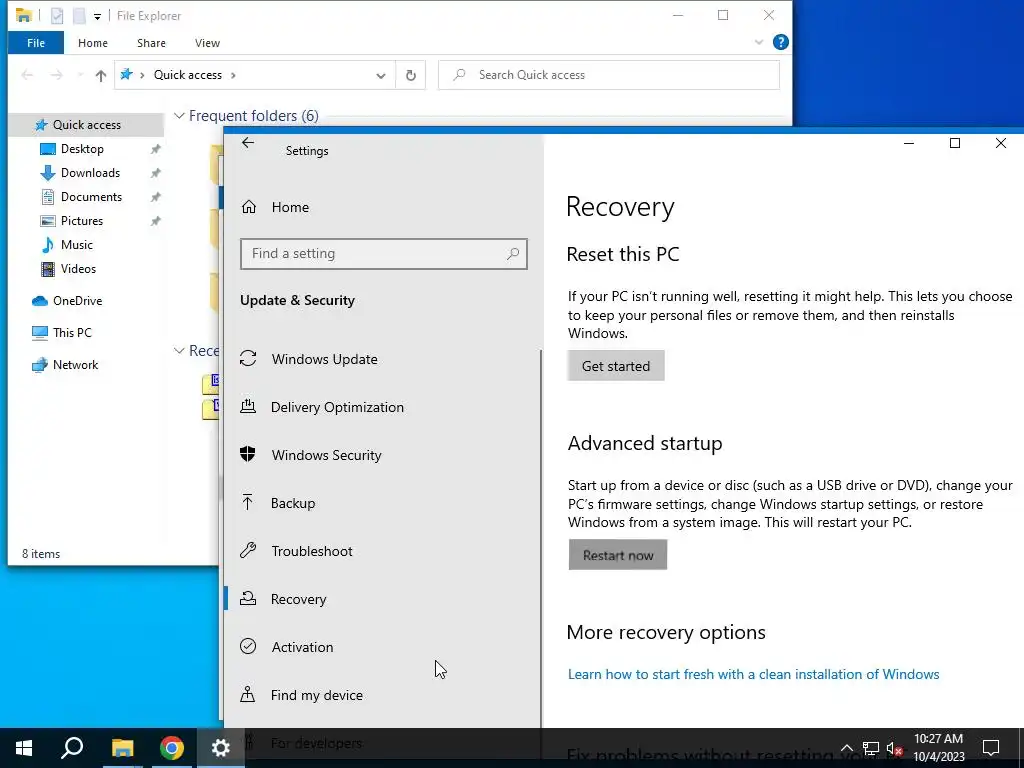Open File Explorer from taskbar
The height and width of the screenshot is (768, 1024).
[122, 748]
